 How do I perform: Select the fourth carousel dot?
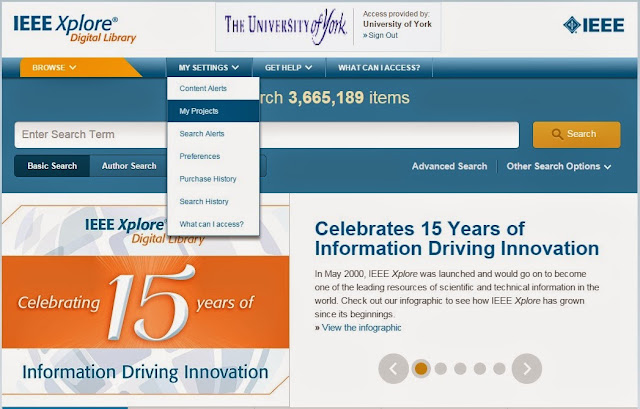480,369
